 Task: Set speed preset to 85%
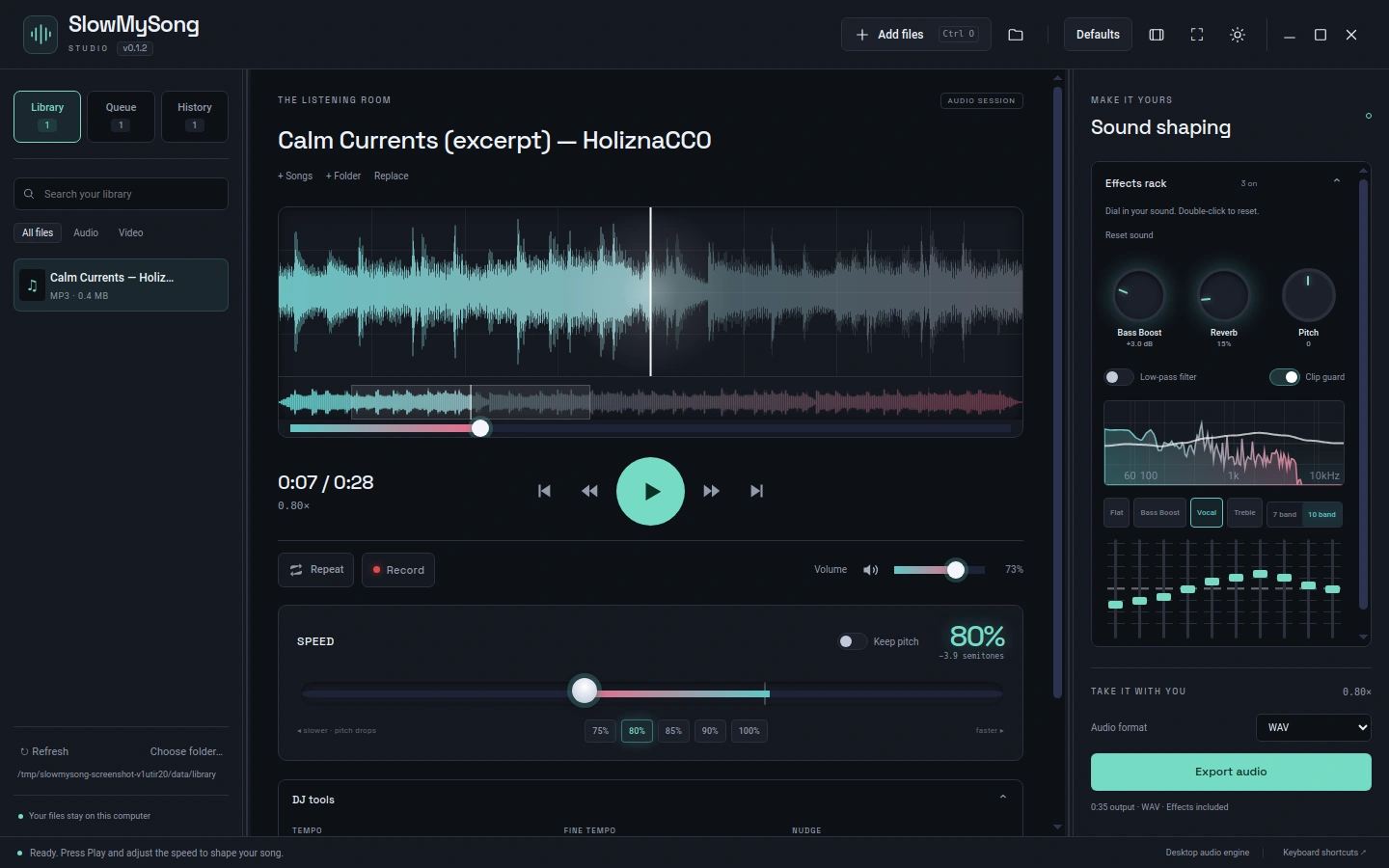673,731
